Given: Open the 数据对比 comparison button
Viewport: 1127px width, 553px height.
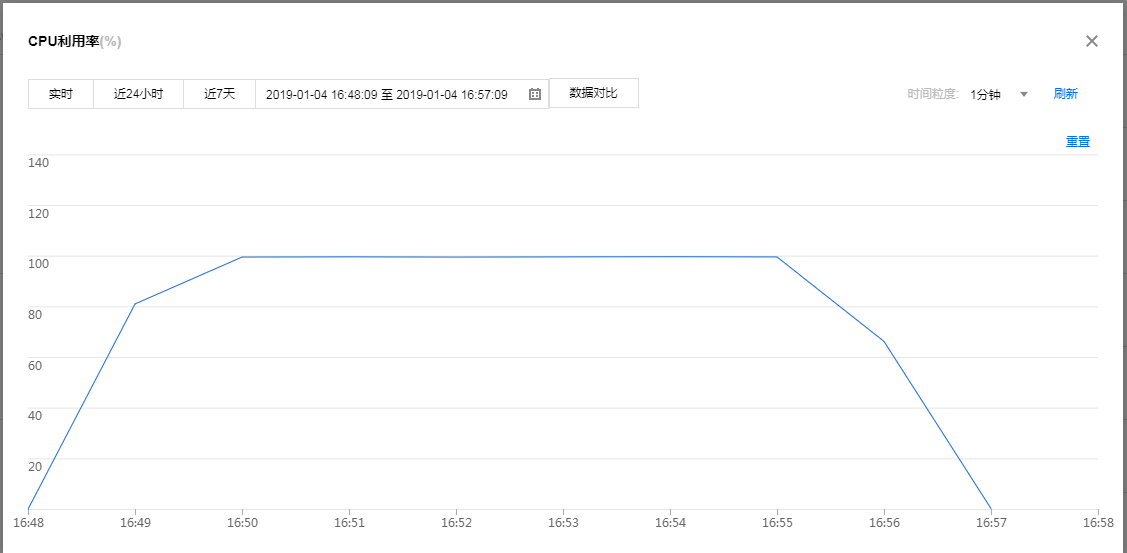Looking at the screenshot, I should click(593, 93).
